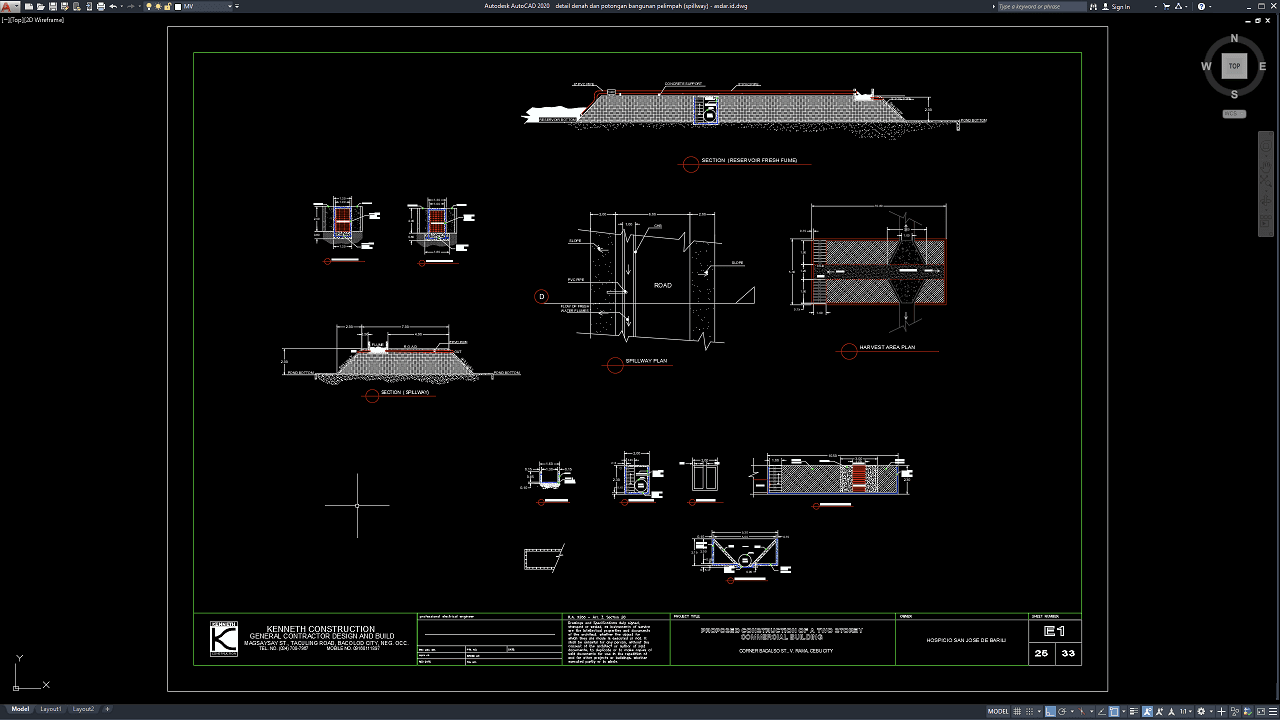Open the WCS coordinate system dropdown

pos(1233,114)
